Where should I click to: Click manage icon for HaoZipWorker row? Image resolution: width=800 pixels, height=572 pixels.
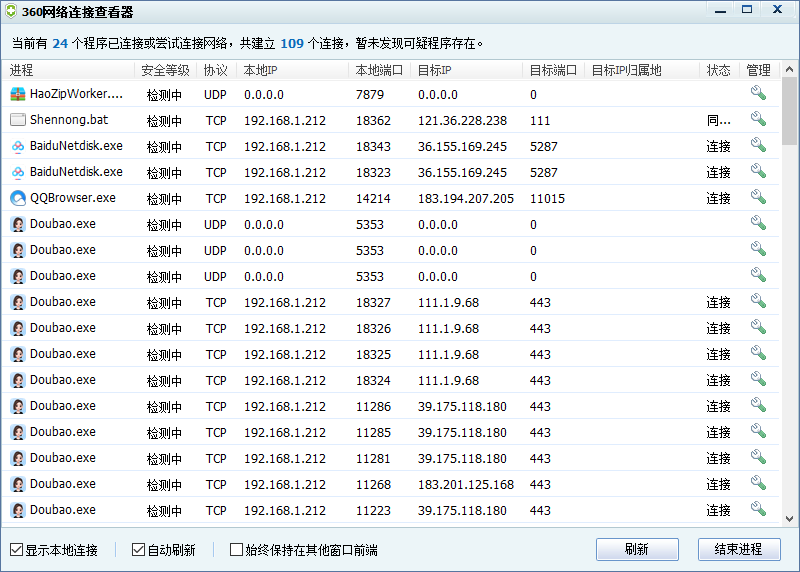pyautogui.click(x=758, y=93)
